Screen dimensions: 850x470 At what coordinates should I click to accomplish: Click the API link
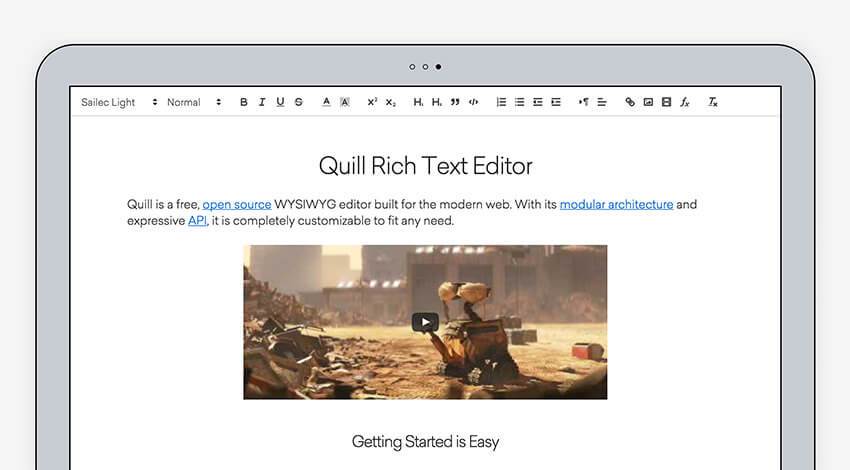point(197,221)
